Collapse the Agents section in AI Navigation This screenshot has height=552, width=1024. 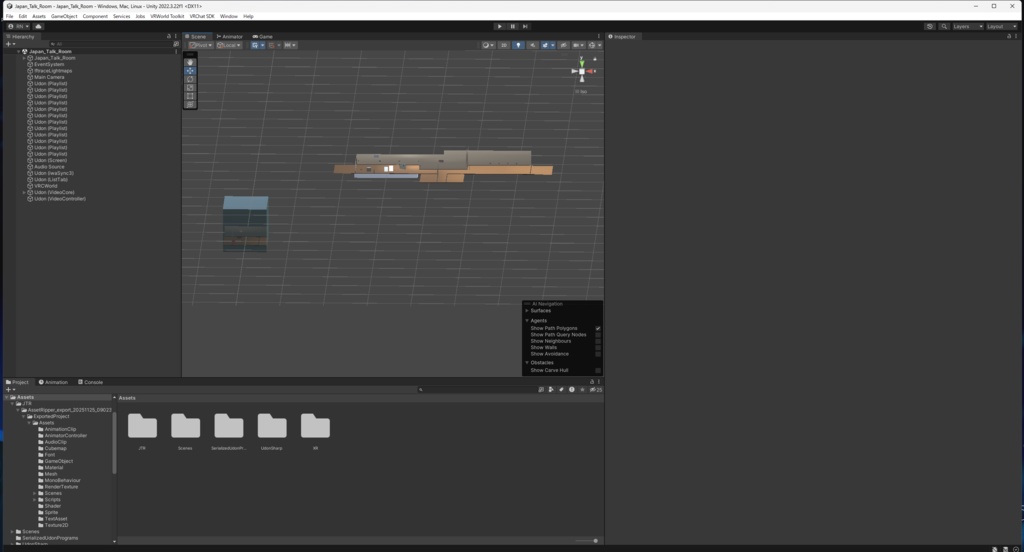tap(527, 321)
